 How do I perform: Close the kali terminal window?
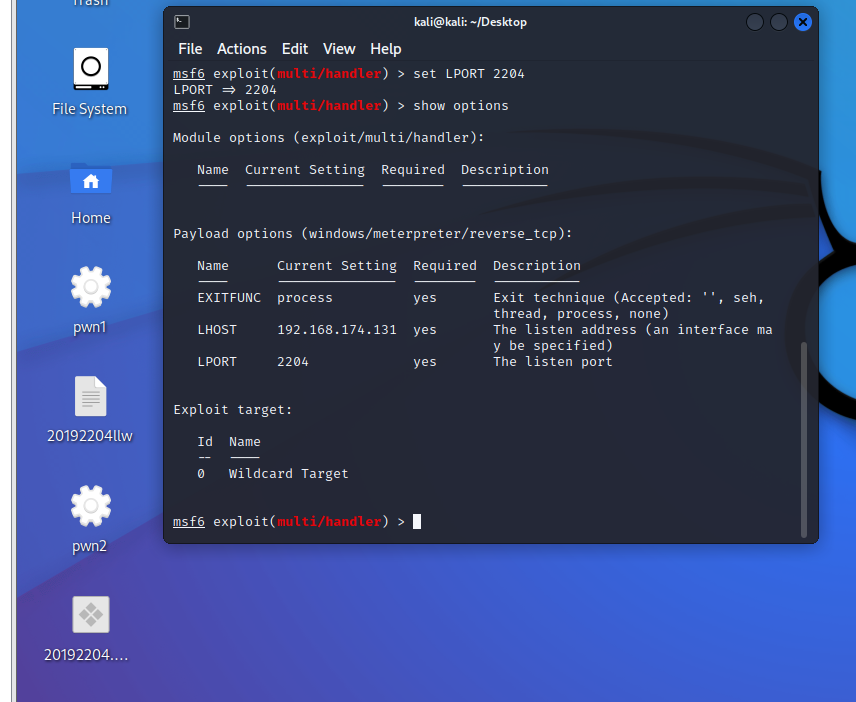802,22
